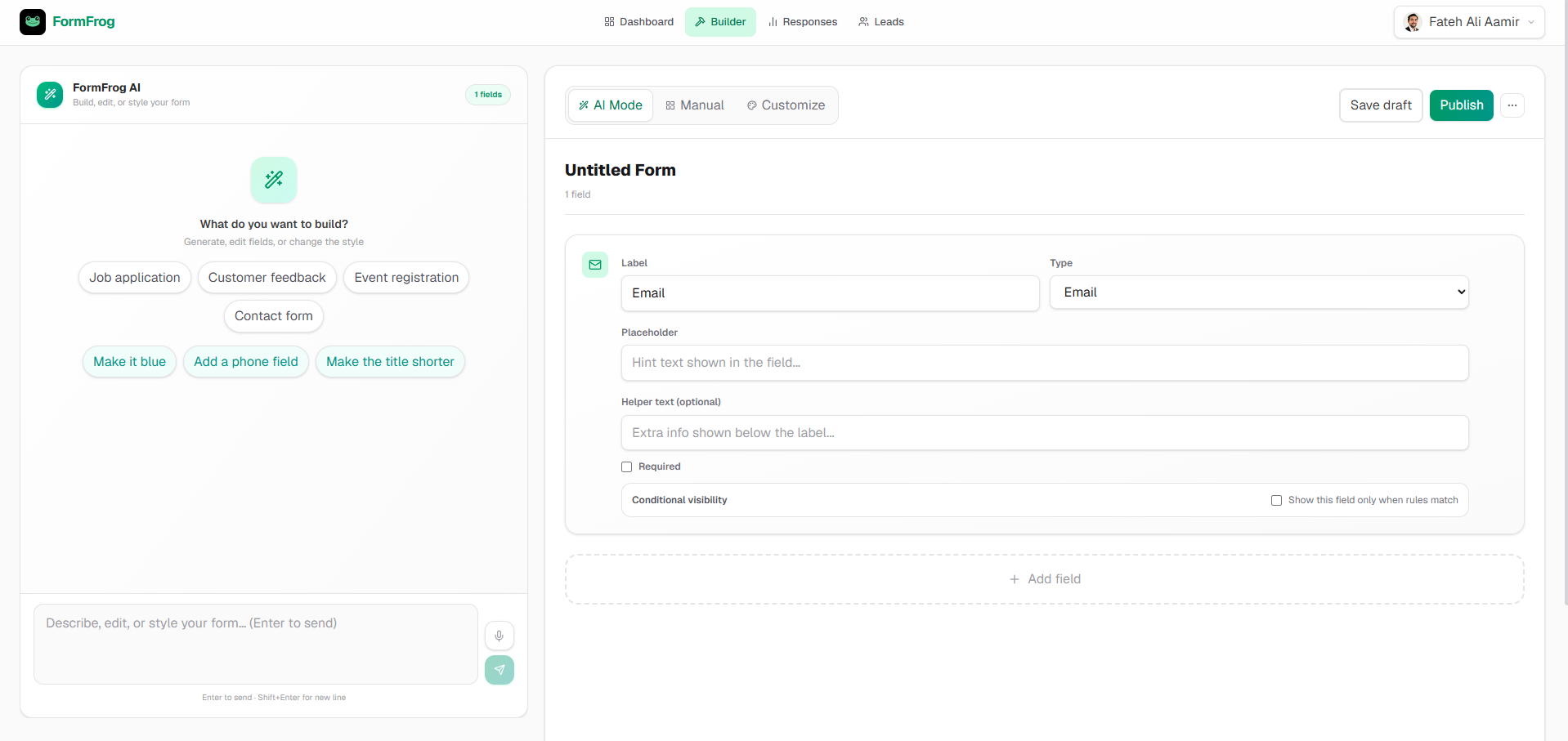Choose the Customer feedback suggestion
Image resolution: width=1568 pixels, height=741 pixels.
[267, 278]
